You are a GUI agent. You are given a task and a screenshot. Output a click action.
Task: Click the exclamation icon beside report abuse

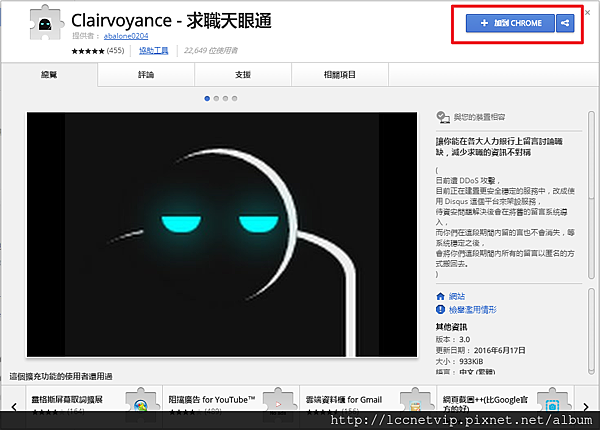[x=440, y=309]
